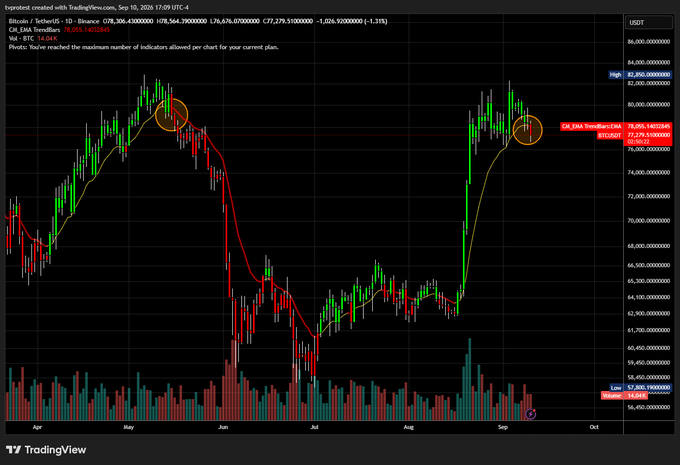Click the 61,700 price scale value

pos(649,330)
